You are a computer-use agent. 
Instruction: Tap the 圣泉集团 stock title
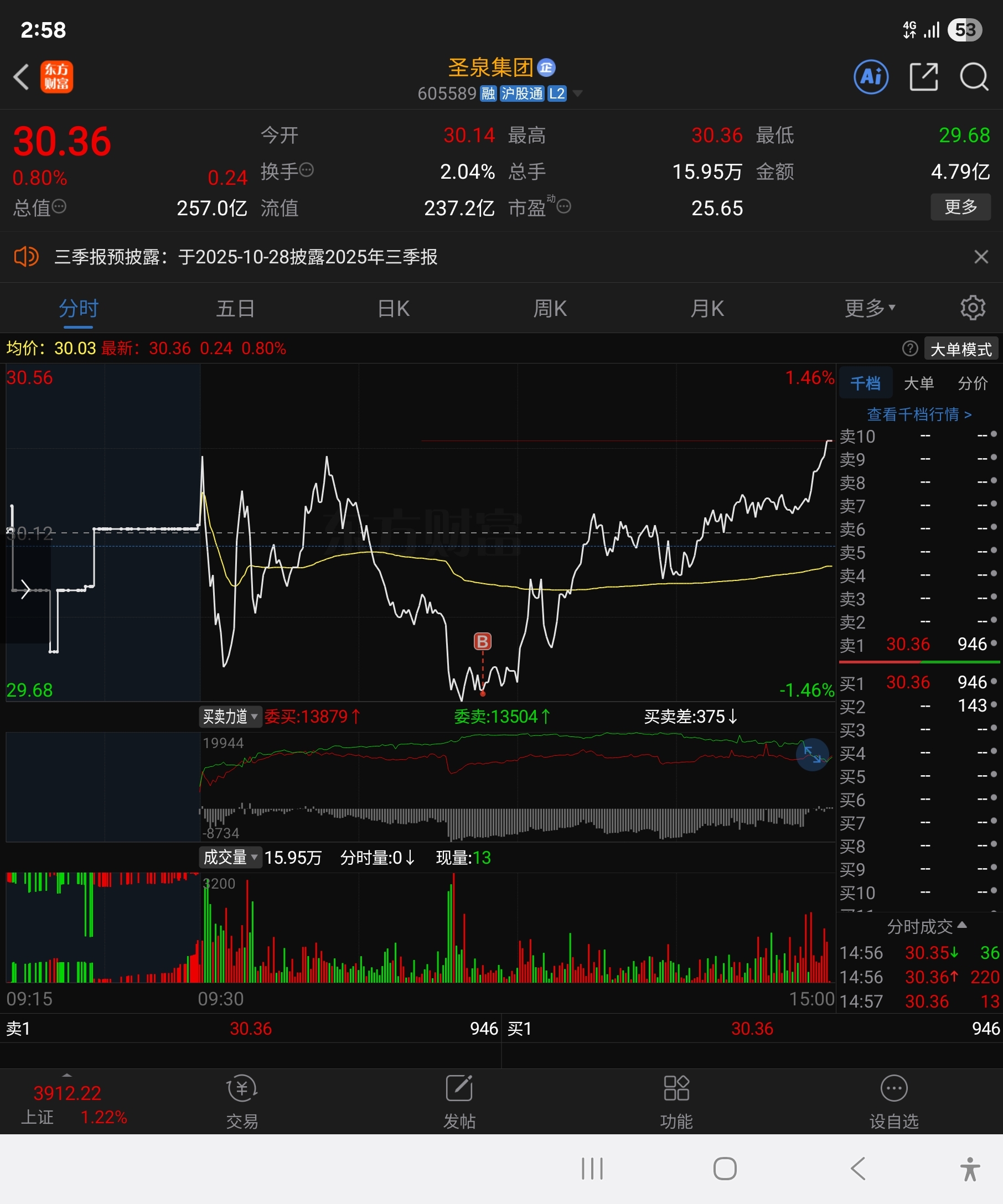click(x=490, y=68)
